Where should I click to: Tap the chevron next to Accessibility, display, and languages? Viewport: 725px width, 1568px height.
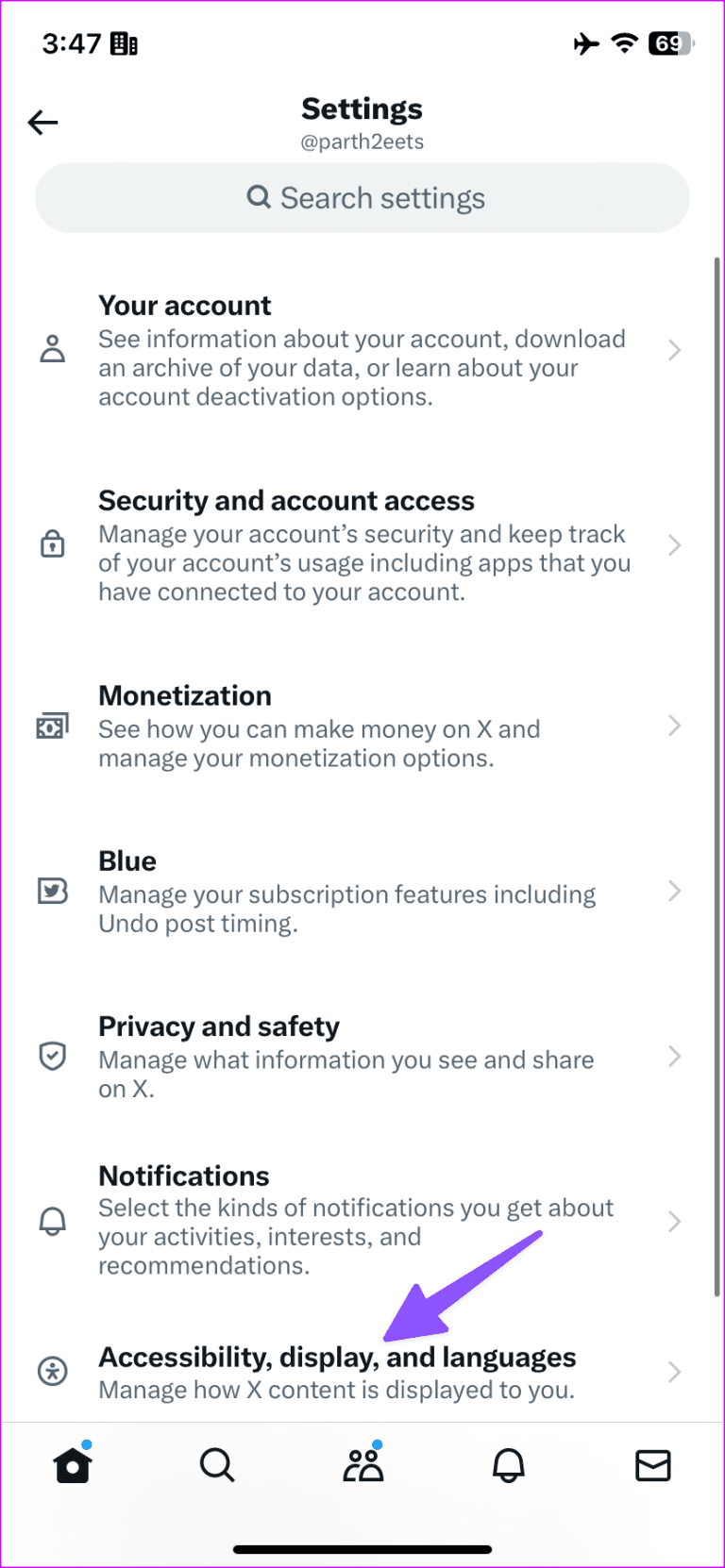[674, 1371]
